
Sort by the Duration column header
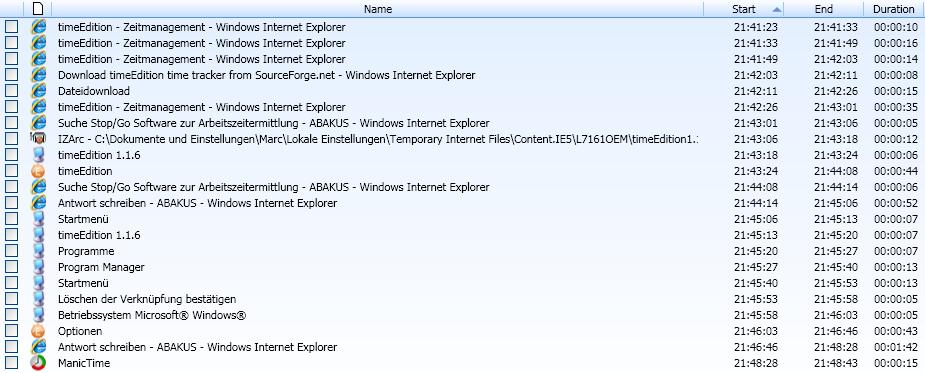click(x=893, y=9)
